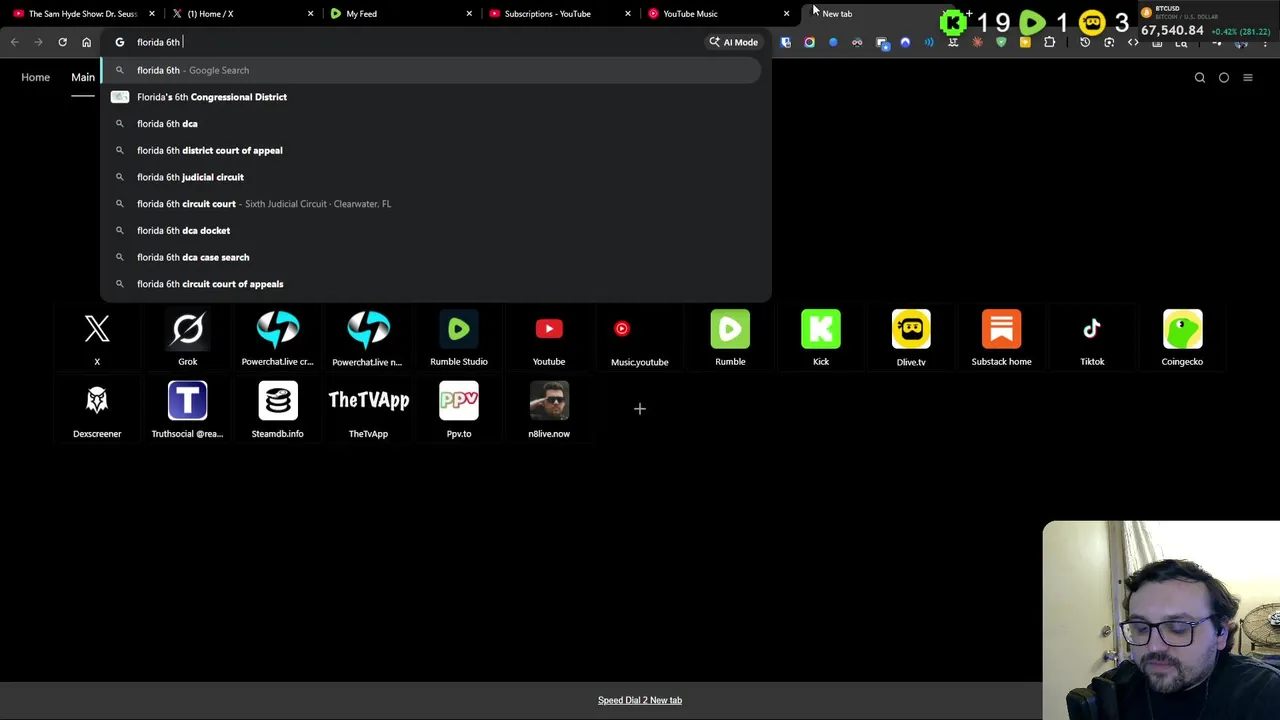This screenshot has width=1280, height=720.
Task: Open the n8live.now speed dial thumbnail
Action: point(549,401)
